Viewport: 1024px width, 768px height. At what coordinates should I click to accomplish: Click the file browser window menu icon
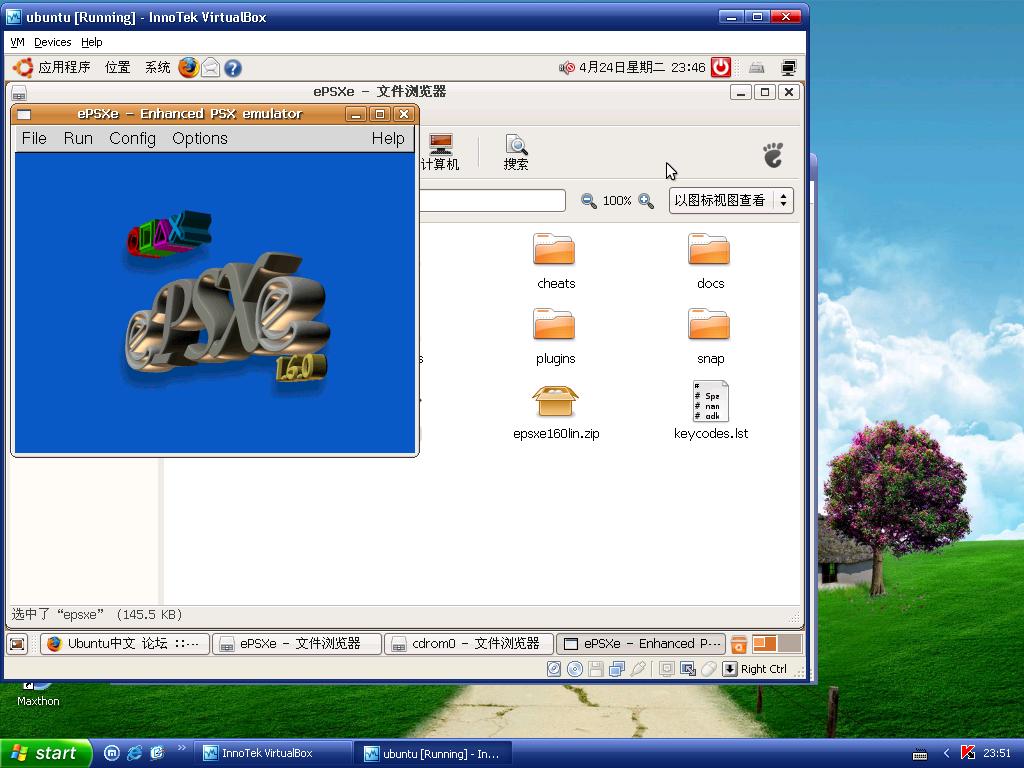click(x=19, y=93)
